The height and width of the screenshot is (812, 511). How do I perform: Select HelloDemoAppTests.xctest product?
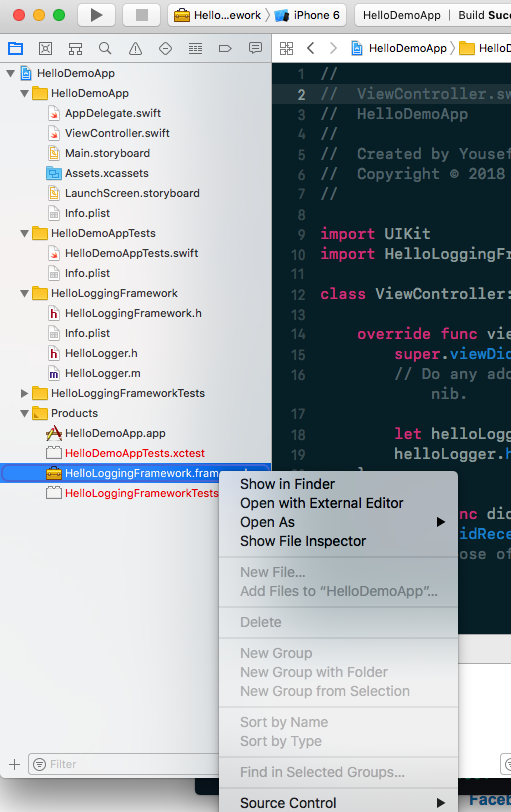click(x=135, y=454)
